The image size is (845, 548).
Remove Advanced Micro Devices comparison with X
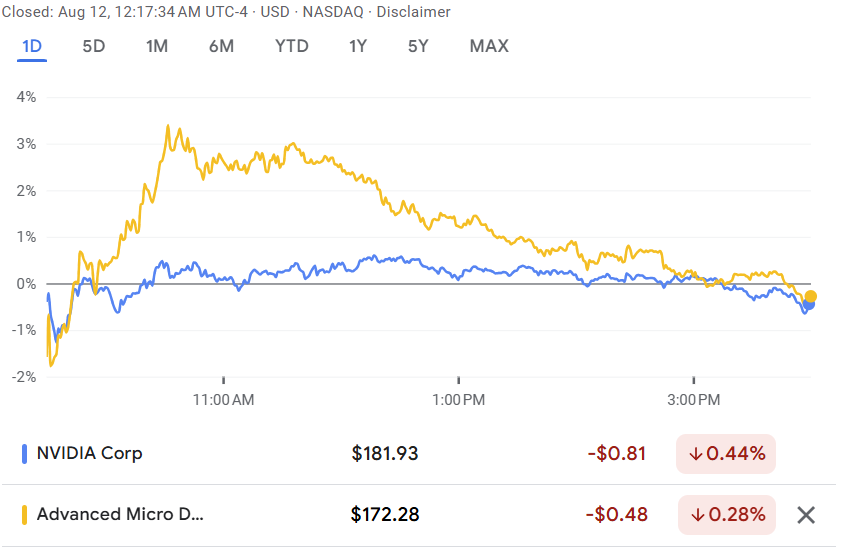806,515
